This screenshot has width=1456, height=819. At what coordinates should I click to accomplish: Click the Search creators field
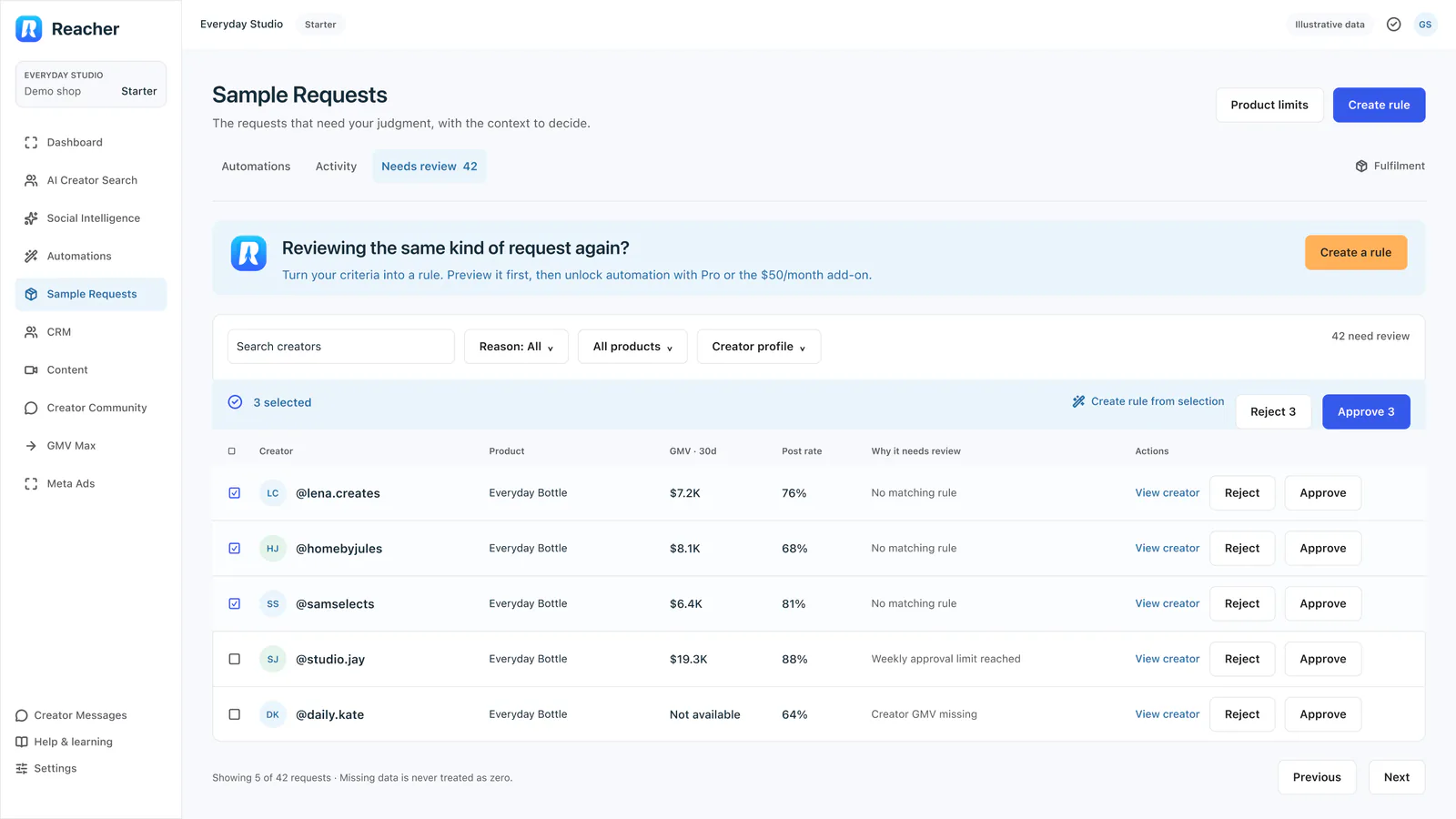(x=341, y=347)
